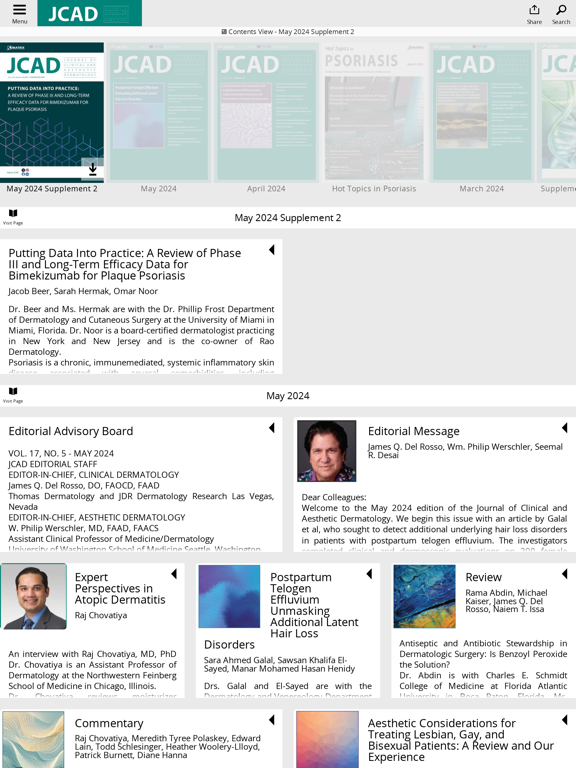Open Visit Page icon for May 2024 section

(13, 395)
